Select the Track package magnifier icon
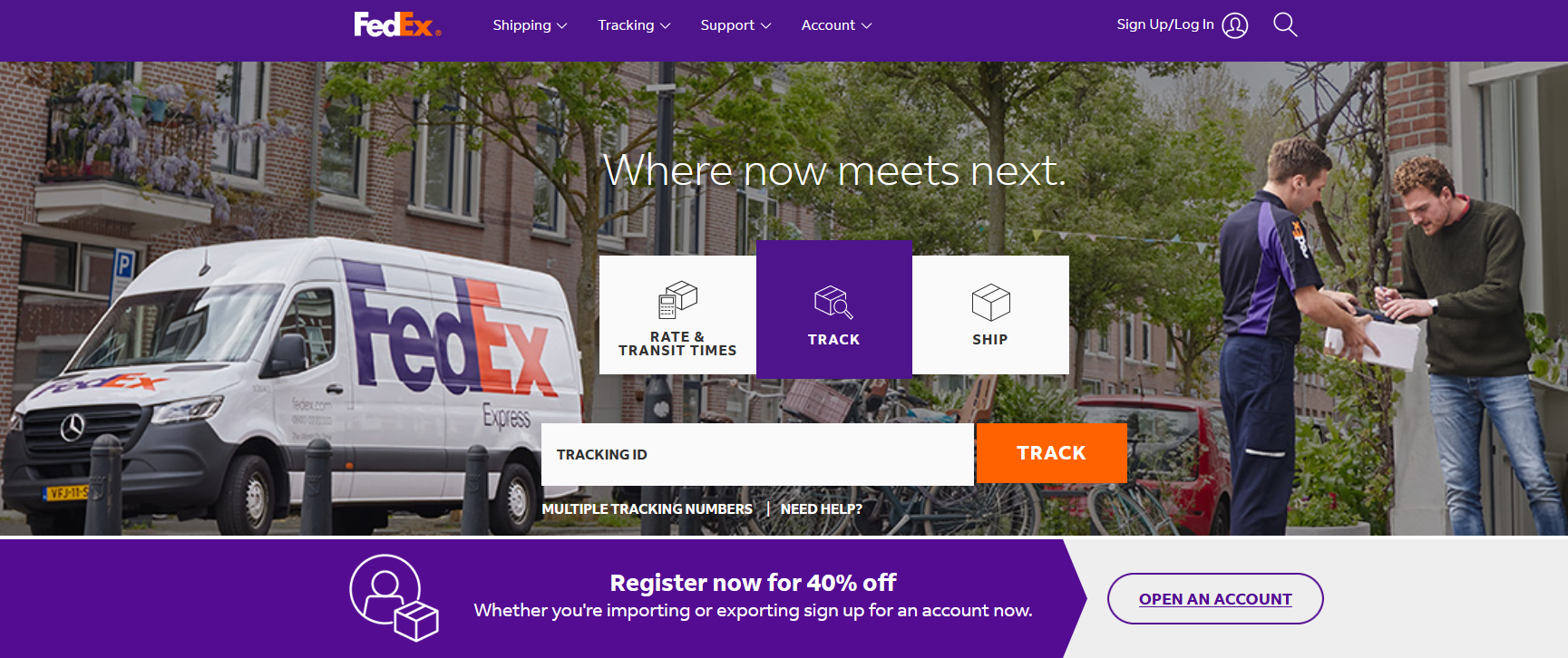Viewport: 1568px width, 658px height. click(833, 302)
